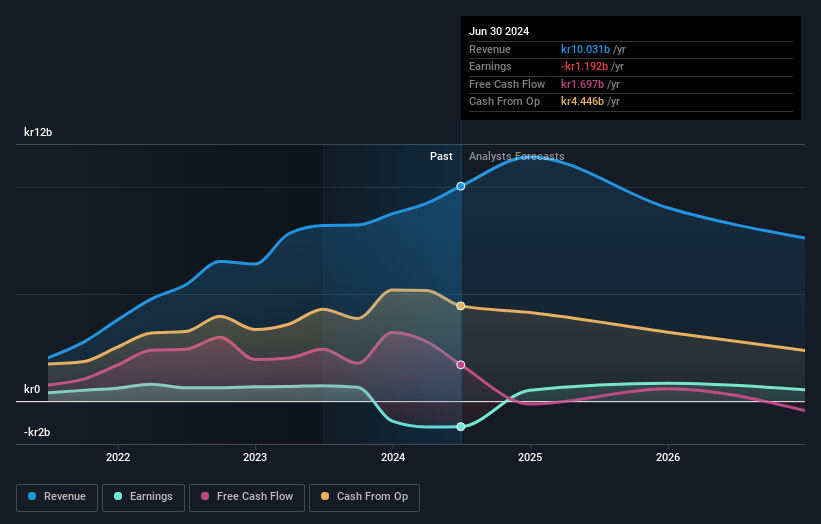821x524 pixels.
Task: Click the blue Revenue data point marker
Action: pyautogui.click(x=461, y=186)
